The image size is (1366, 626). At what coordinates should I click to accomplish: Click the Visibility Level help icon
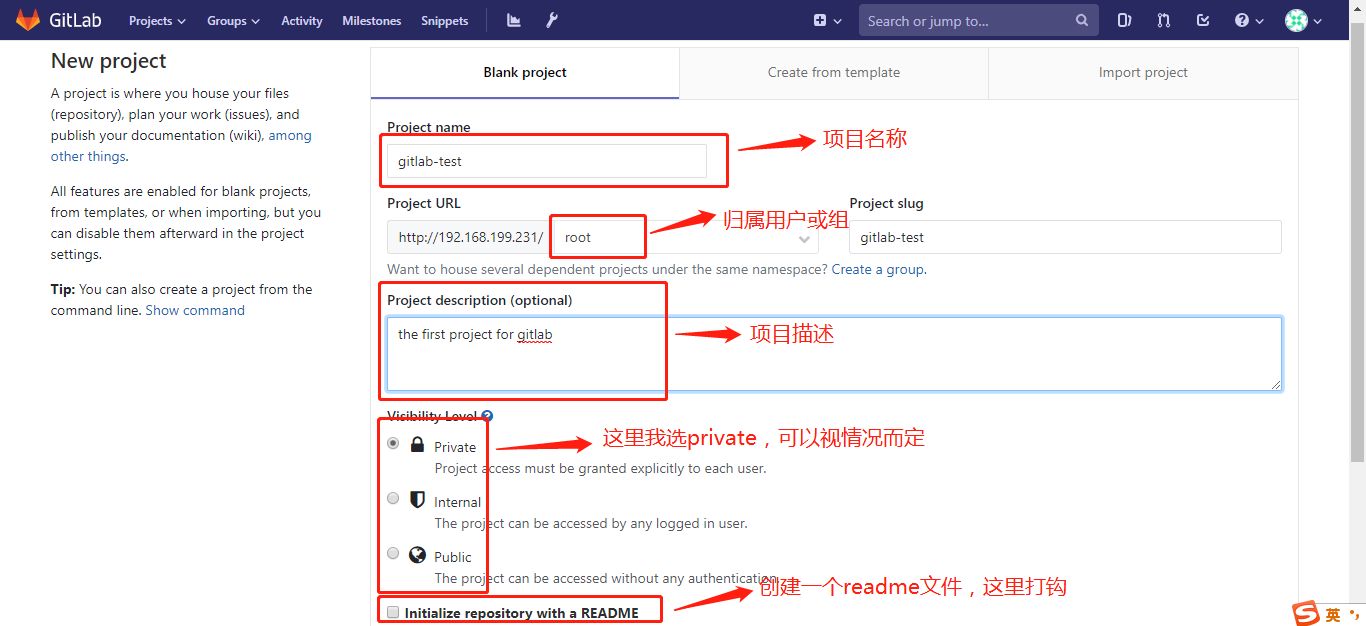click(487, 416)
